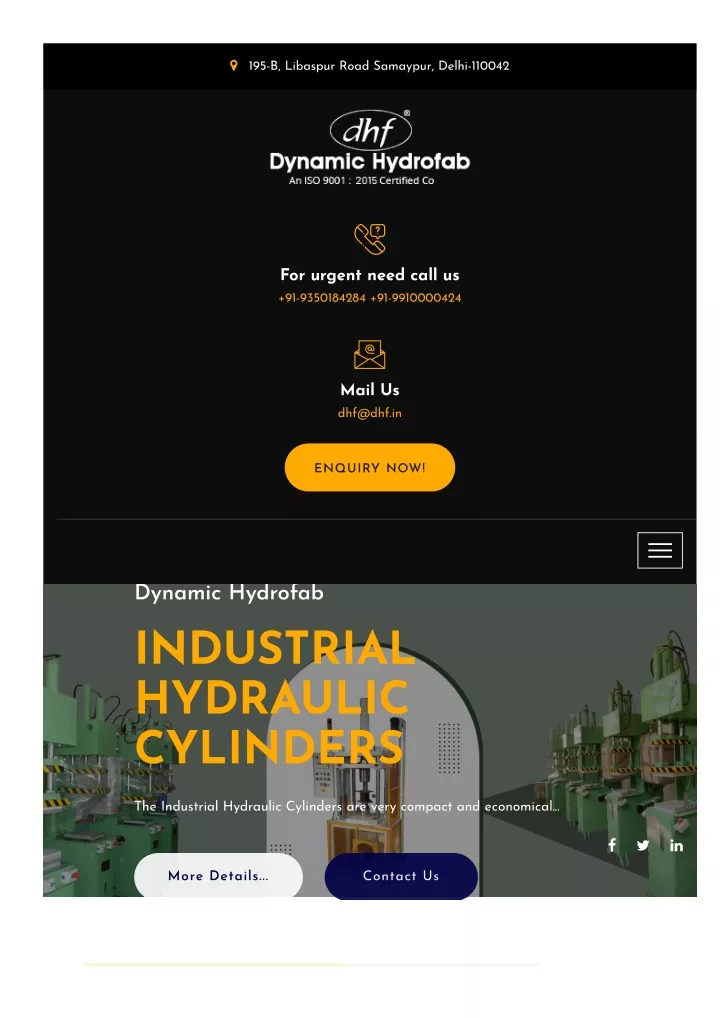Click the Libaspur Road address text
The width and height of the screenshot is (720, 1018).
tap(379, 66)
